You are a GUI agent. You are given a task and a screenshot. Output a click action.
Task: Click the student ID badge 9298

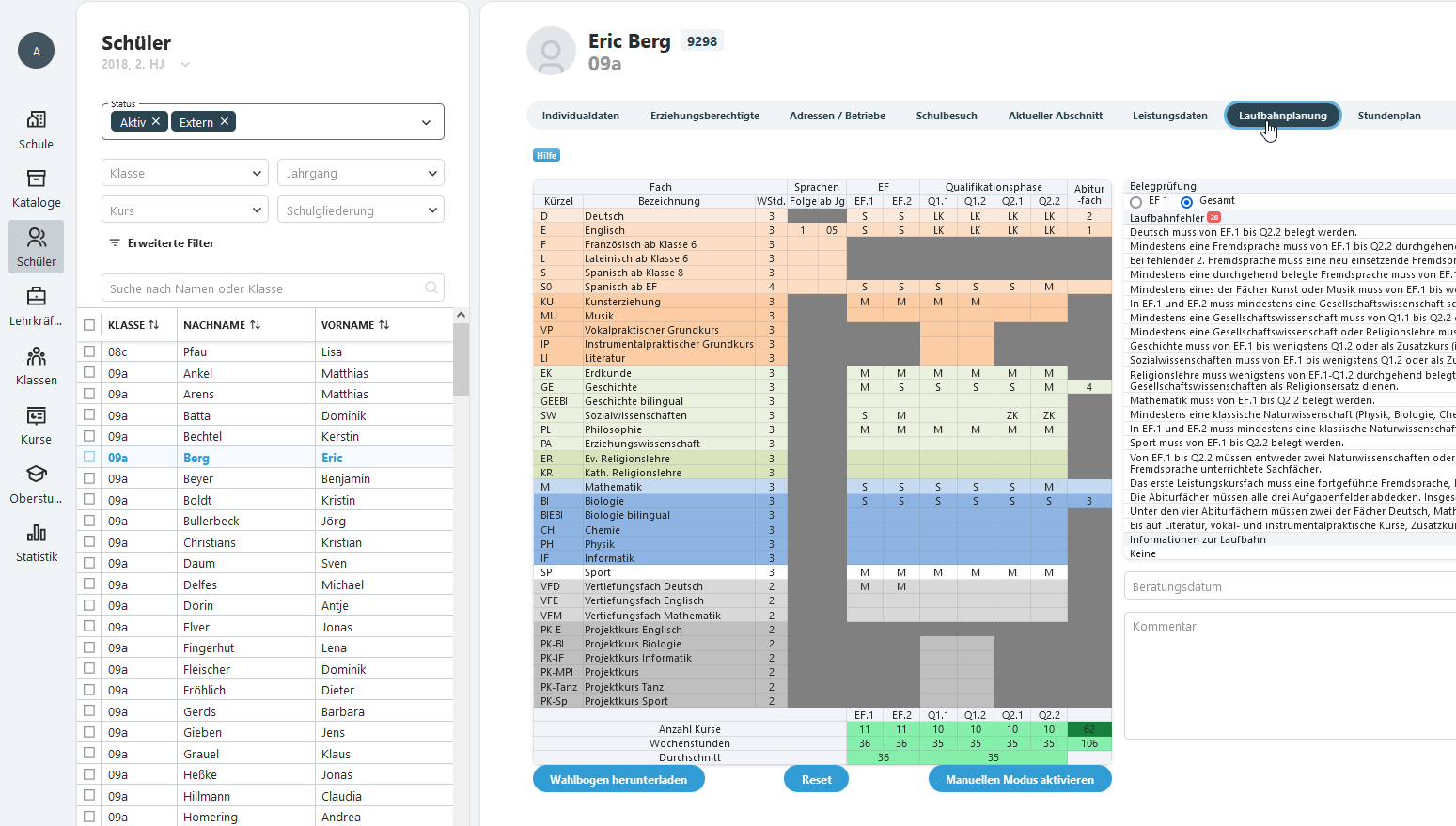click(x=702, y=41)
